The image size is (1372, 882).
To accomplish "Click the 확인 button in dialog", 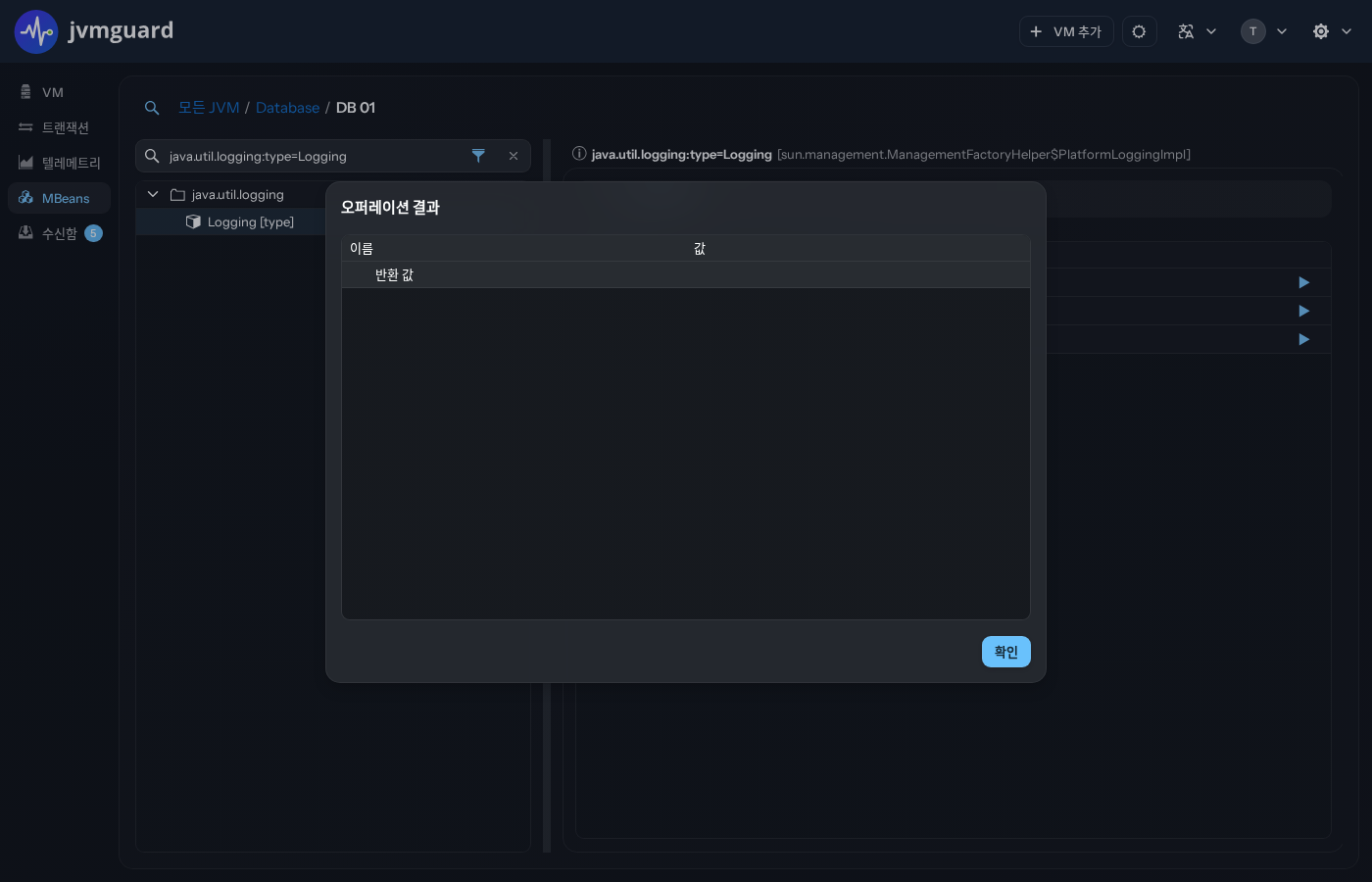I will pyautogui.click(x=1006, y=652).
